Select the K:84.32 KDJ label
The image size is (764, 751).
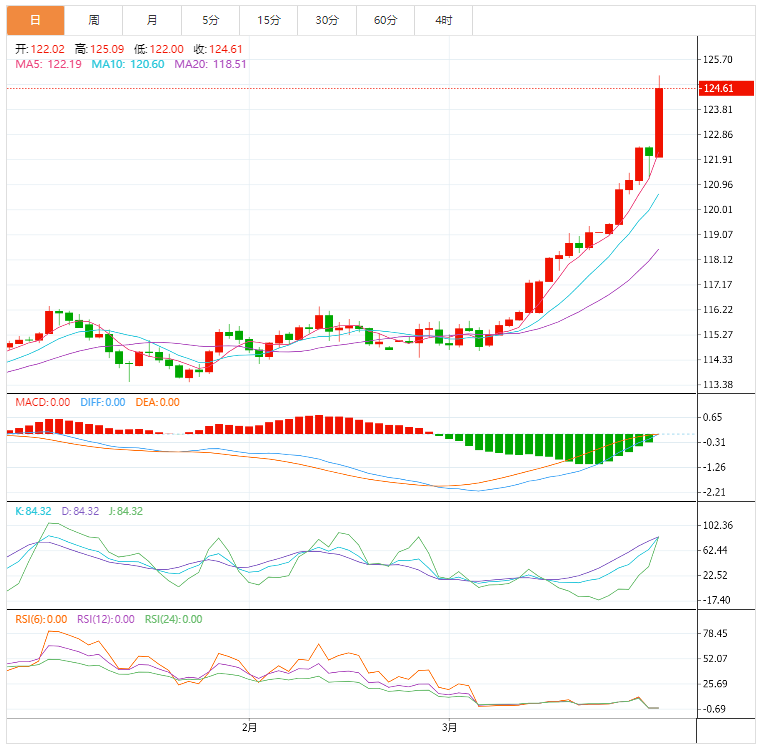[x=32, y=511]
